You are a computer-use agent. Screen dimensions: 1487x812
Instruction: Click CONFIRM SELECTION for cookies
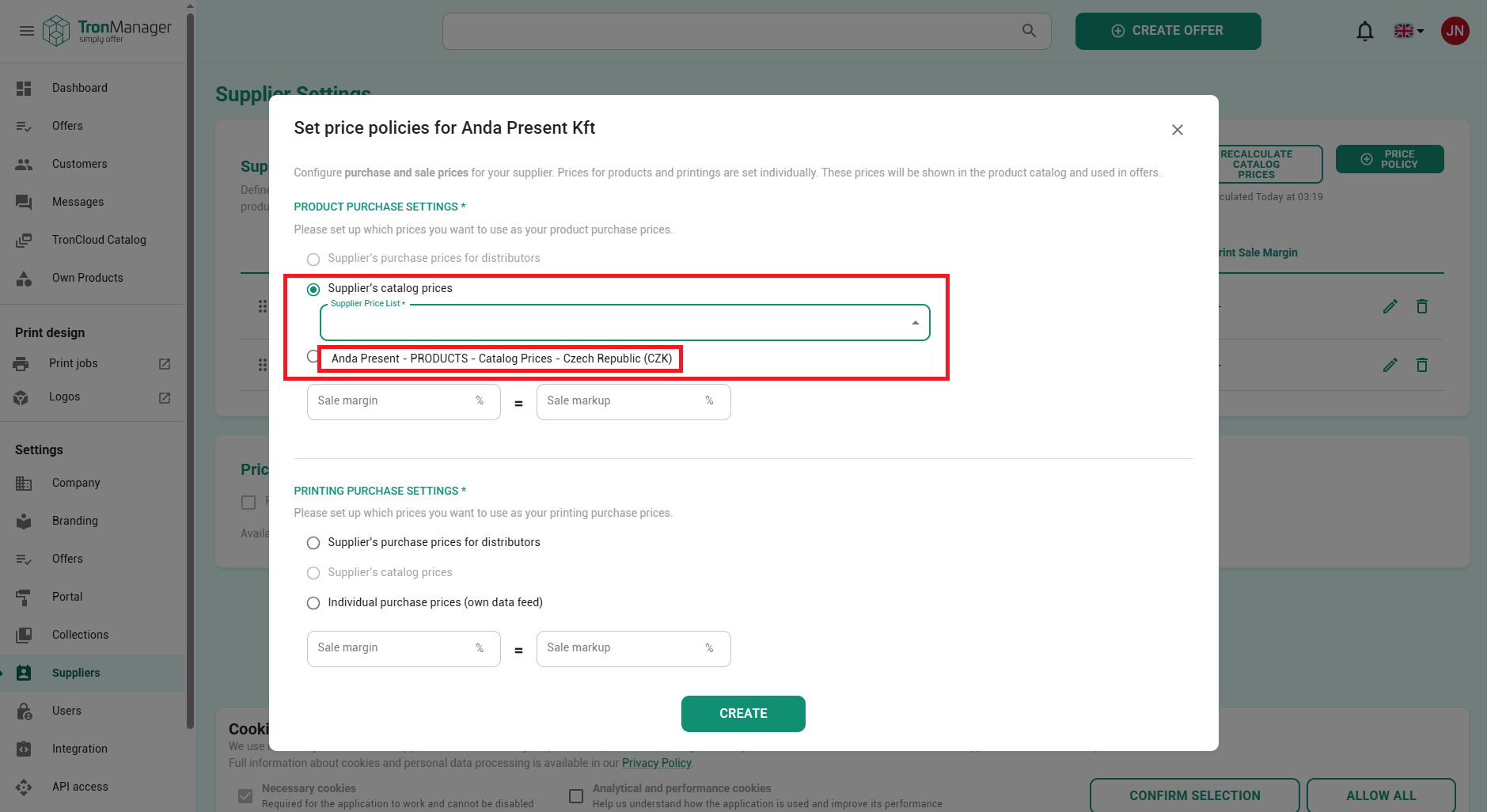1195,795
